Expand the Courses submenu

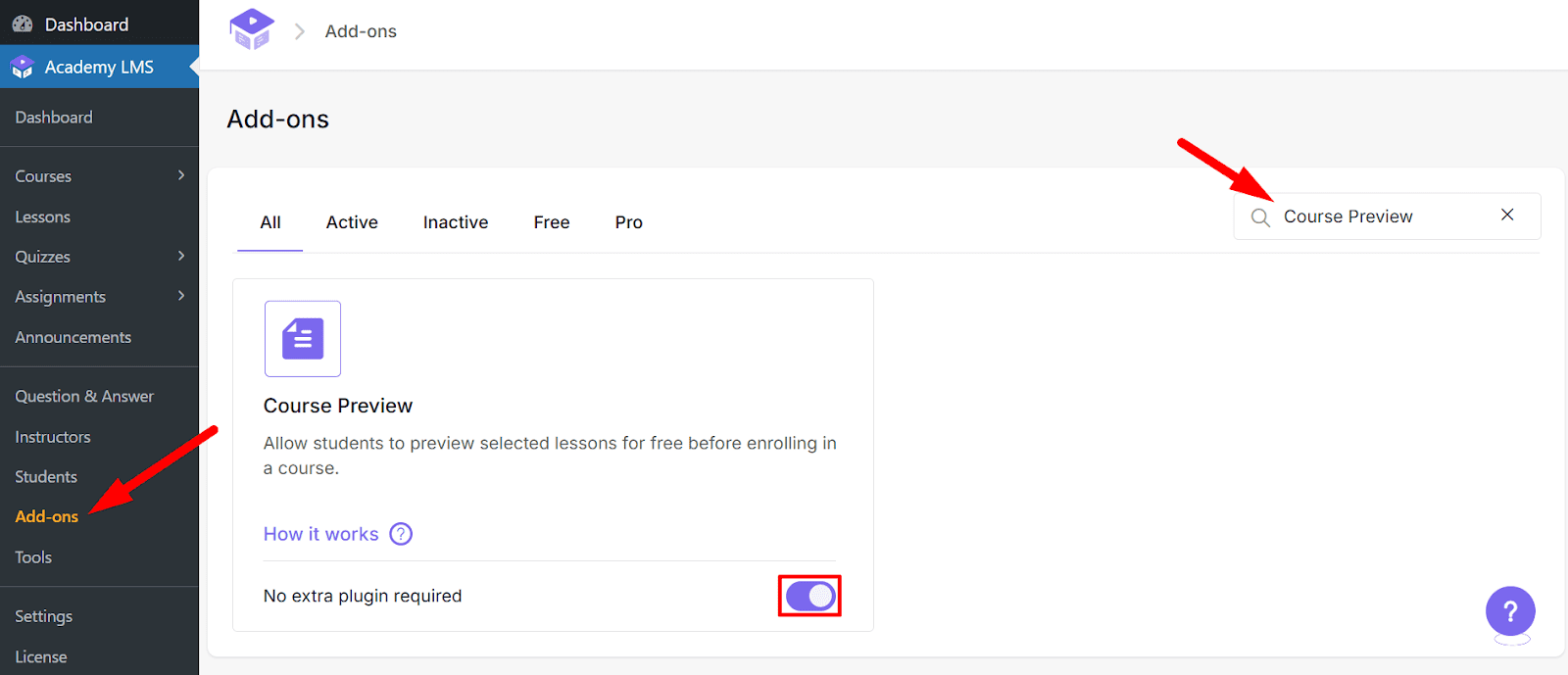click(x=181, y=176)
